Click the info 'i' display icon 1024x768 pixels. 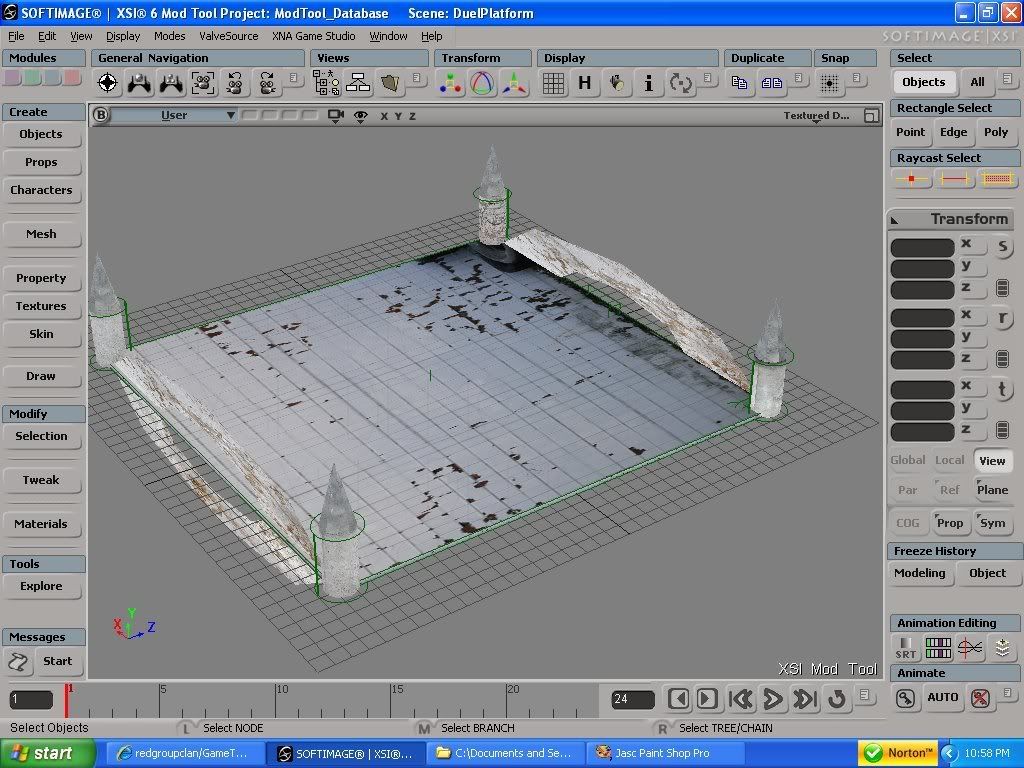pyautogui.click(x=648, y=83)
